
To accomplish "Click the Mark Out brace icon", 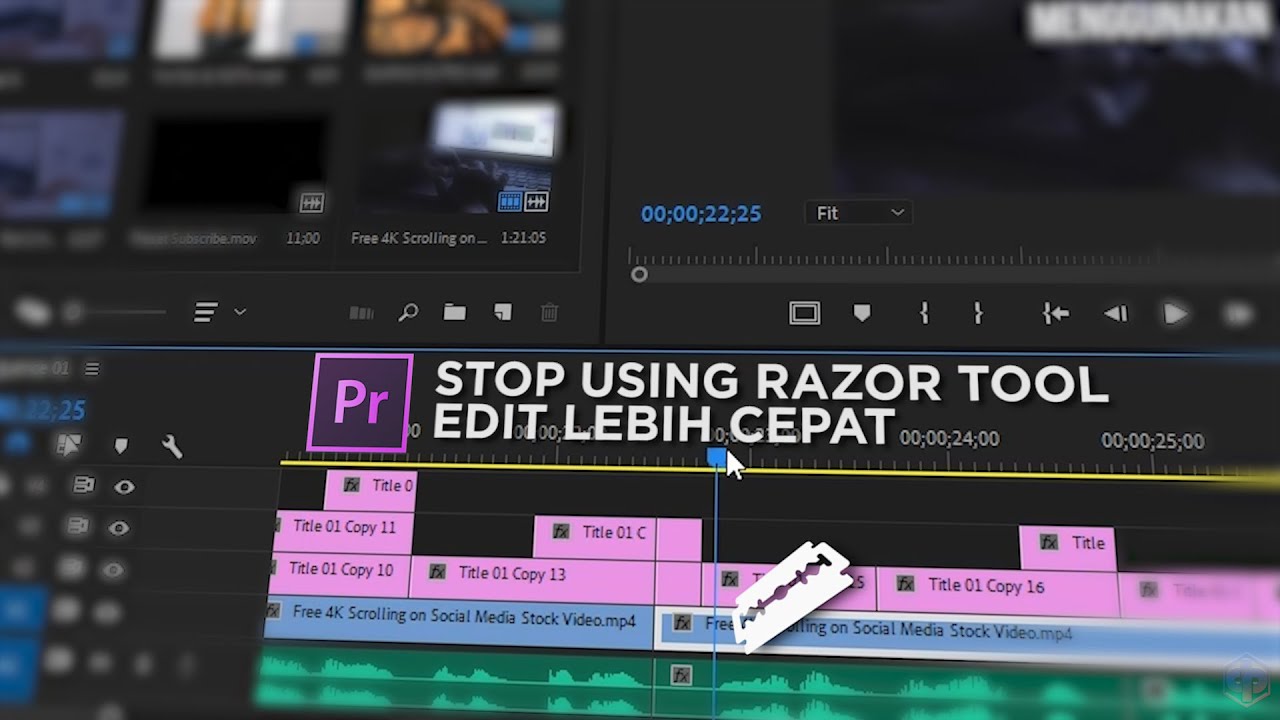I will click(x=978, y=314).
